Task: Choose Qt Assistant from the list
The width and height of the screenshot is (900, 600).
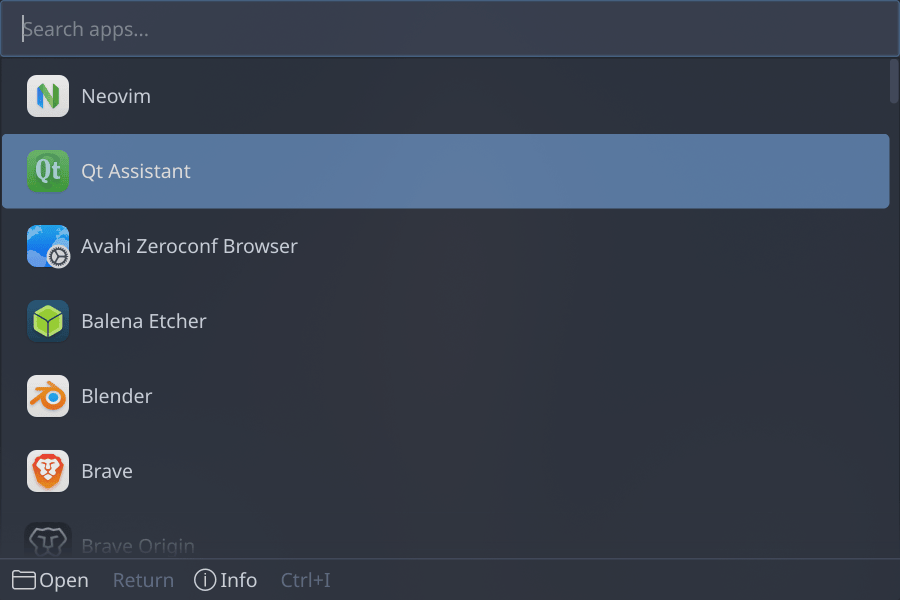Action: point(445,171)
